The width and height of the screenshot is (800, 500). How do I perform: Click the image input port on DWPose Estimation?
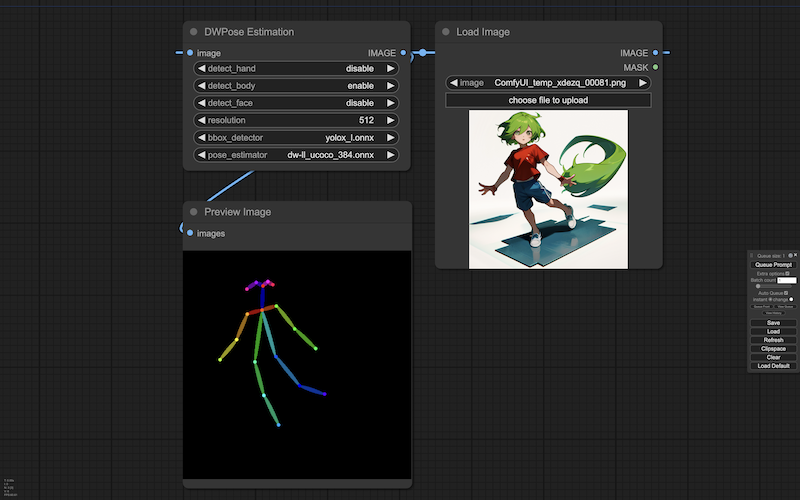click(x=190, y=53)
